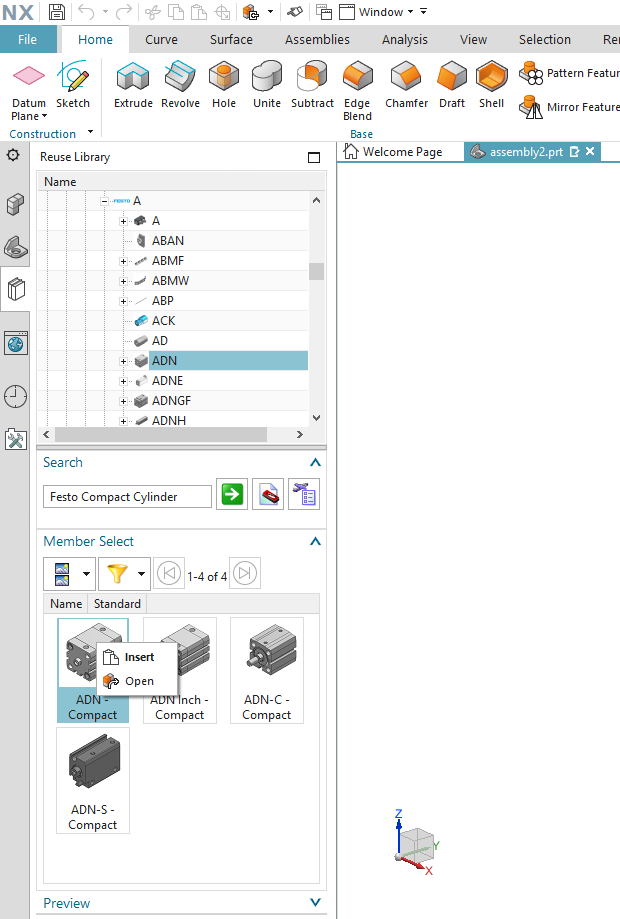Viewport: 620px width, 919px height.
Task: Open the Datum Plane dropdown arrow
Action: pos(45,116)
